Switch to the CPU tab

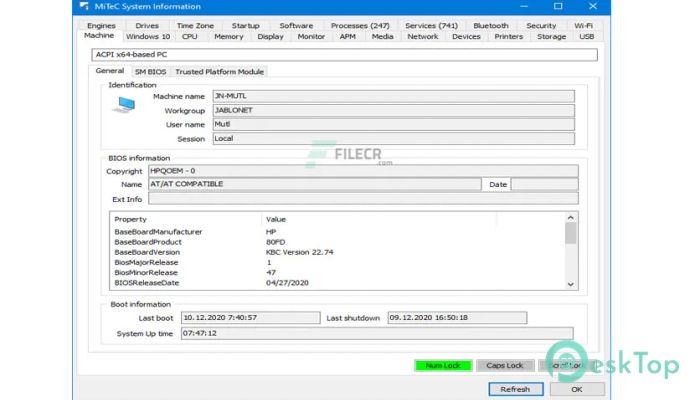pos(190,37)
